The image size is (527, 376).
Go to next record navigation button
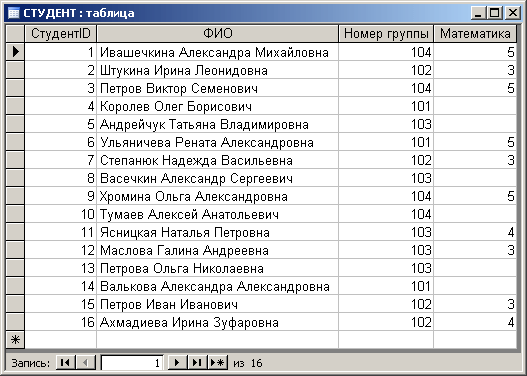tap(177, 363)
